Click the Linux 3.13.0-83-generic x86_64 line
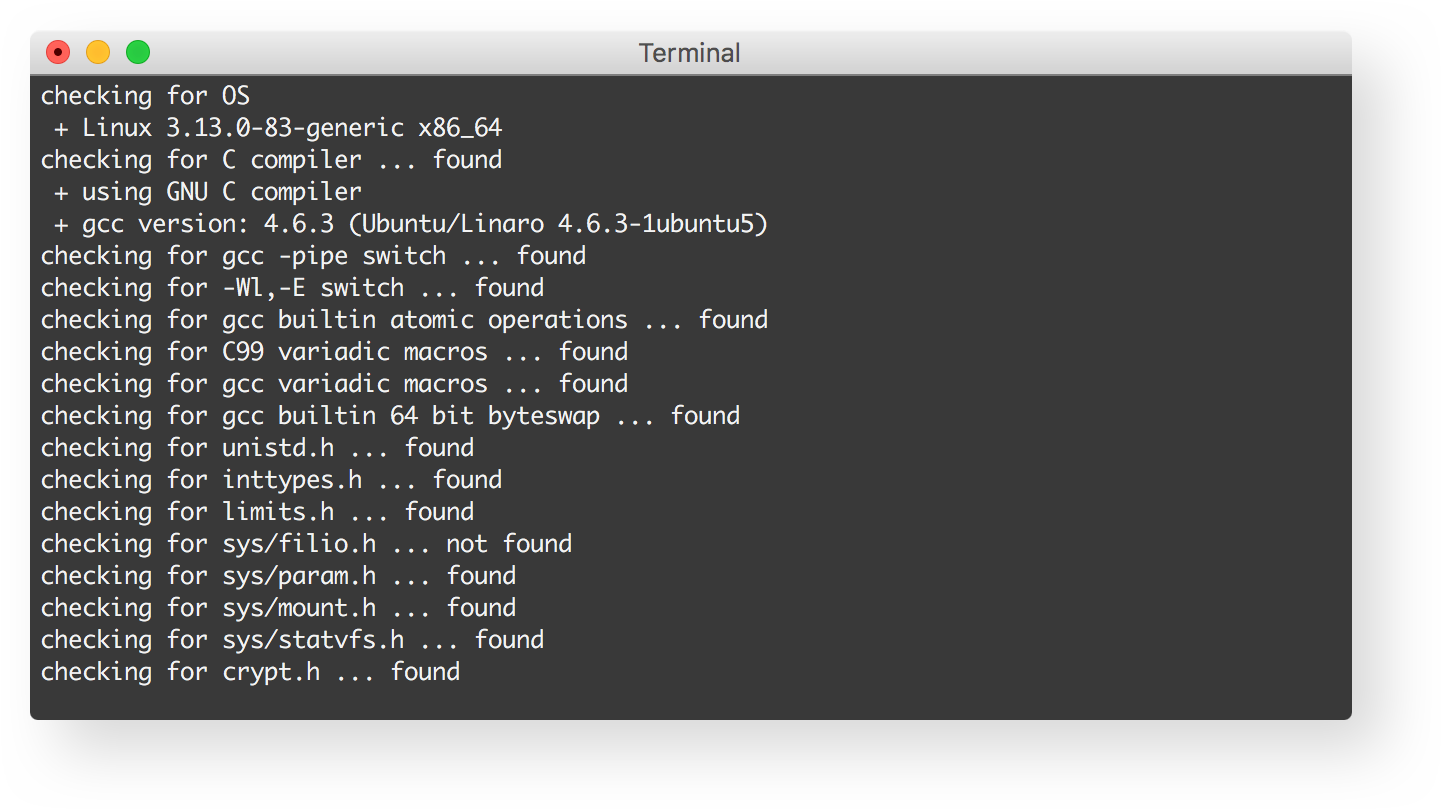Image resolution: width=1442 pixels, height=810 pixels. point(278,128)
